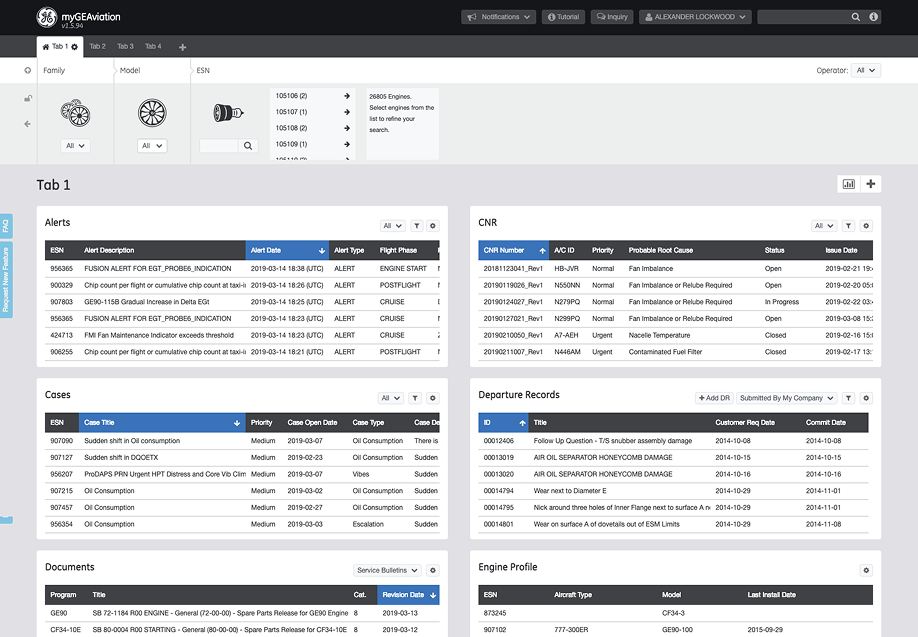This screenshot has width=918, height=637.
Task: Open the Tutorial button in the header
Action: point(563,17)
